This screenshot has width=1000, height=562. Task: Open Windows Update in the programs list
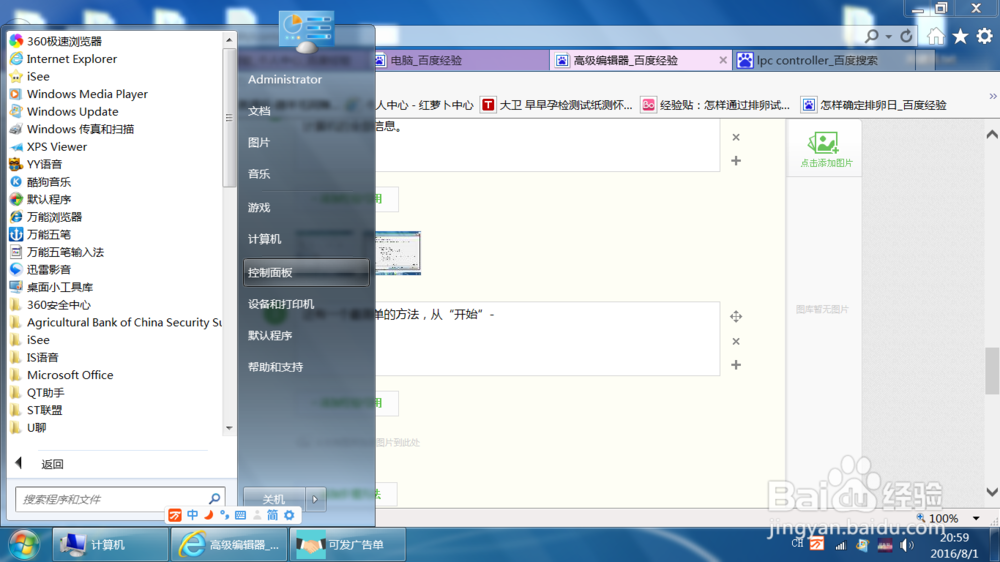pyautogui.click(x=64, y=111)
